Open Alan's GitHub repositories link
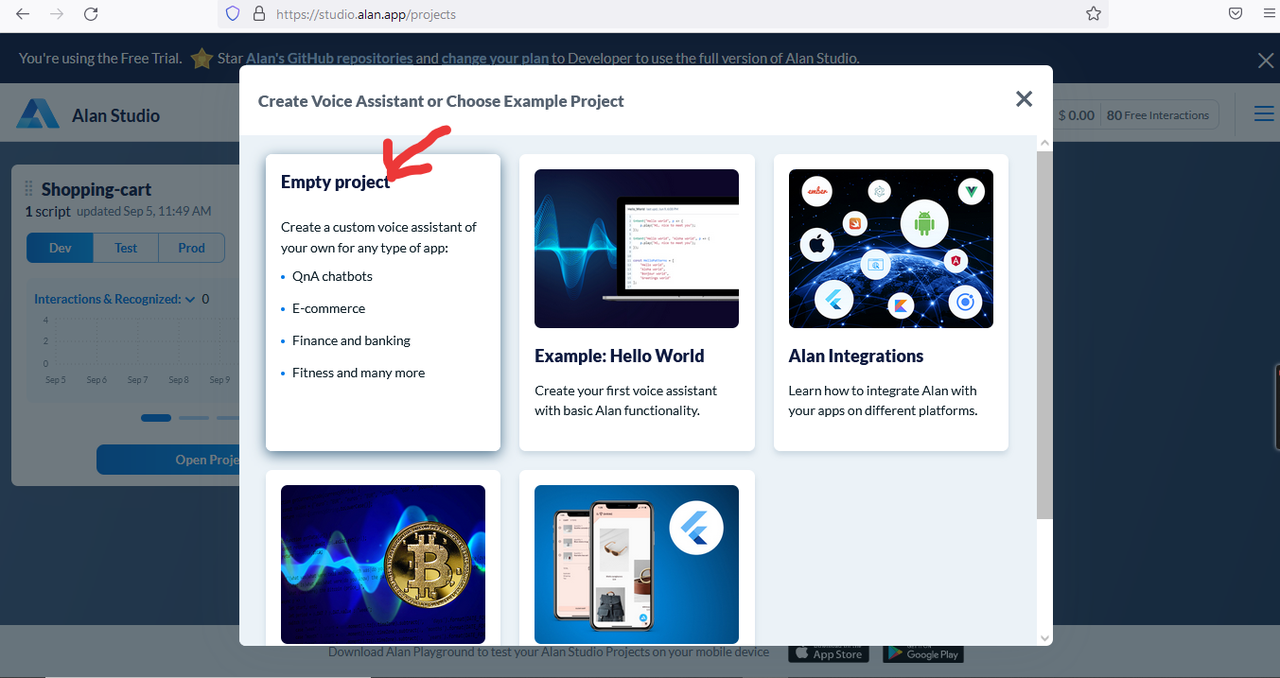Image resolution: width=1280 pixels, height=678 pixels. (329, 58)
